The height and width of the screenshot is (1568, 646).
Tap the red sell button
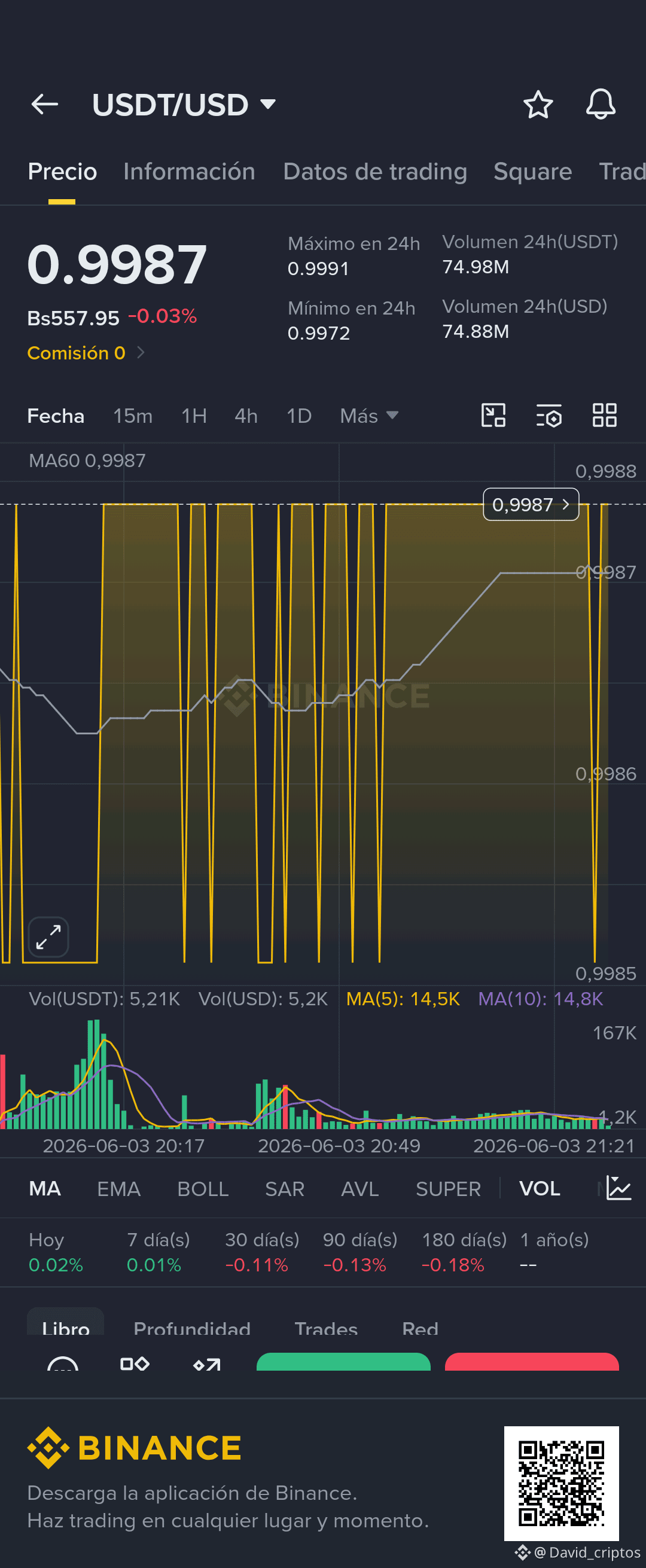[x=532, y=1362]
